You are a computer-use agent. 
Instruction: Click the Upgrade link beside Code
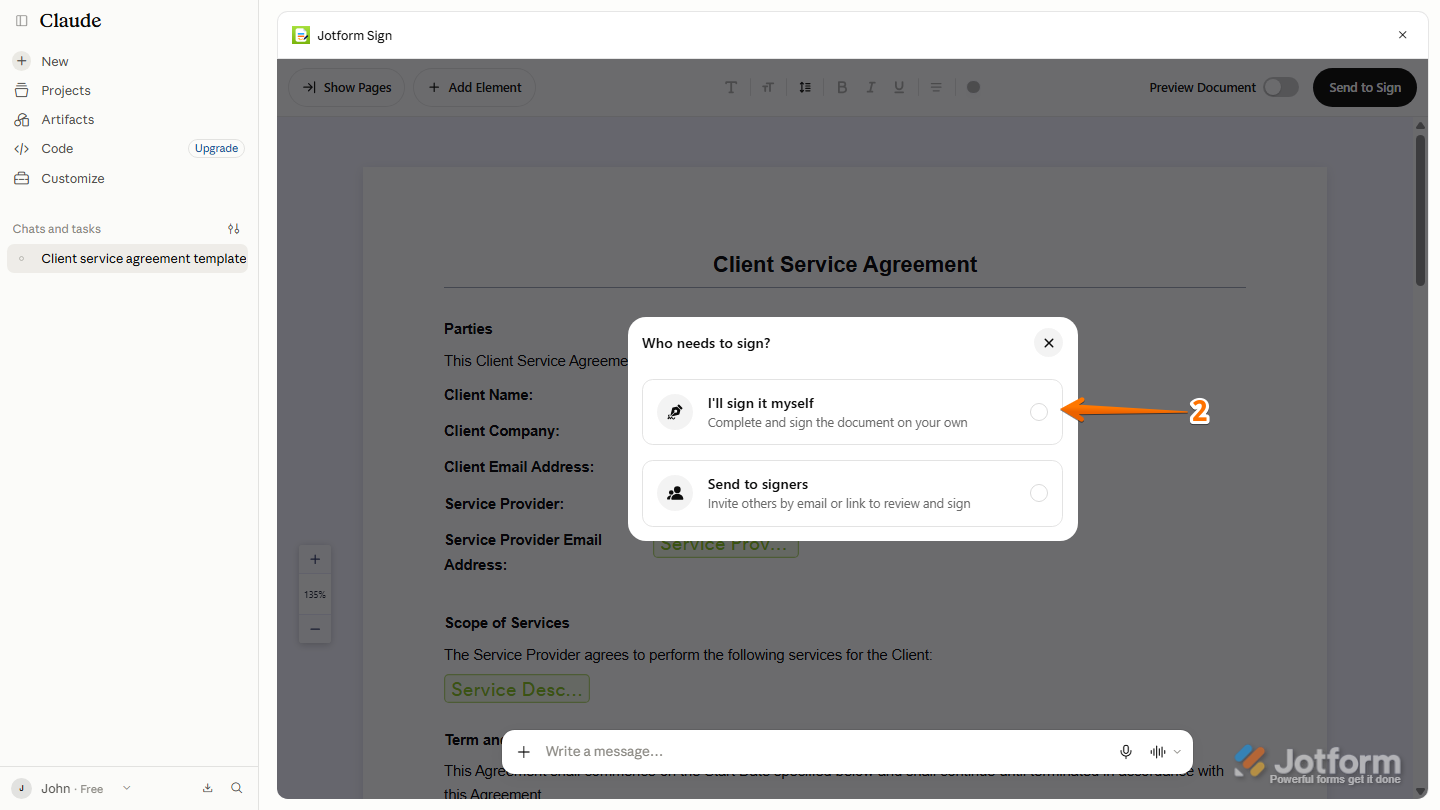tap(216, 148)
